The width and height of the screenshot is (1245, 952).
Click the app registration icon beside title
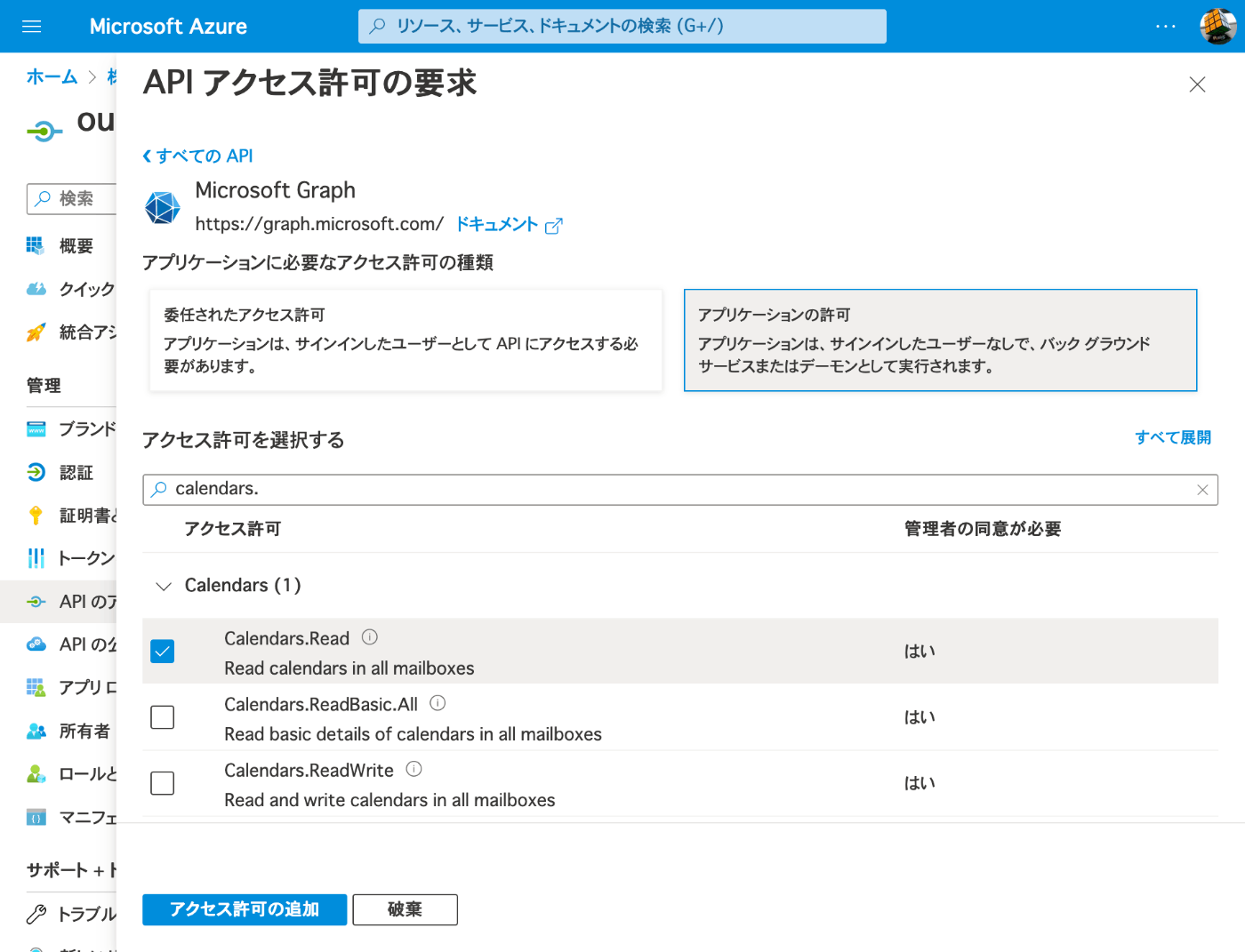pyautogui.click(x=44, y=132)
